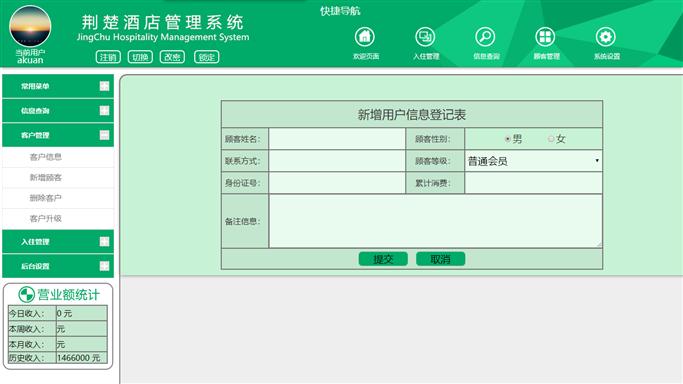
Task: Expand the 信息查询 sidebar section
Action: pyautogui.click(x=58, y=111)
